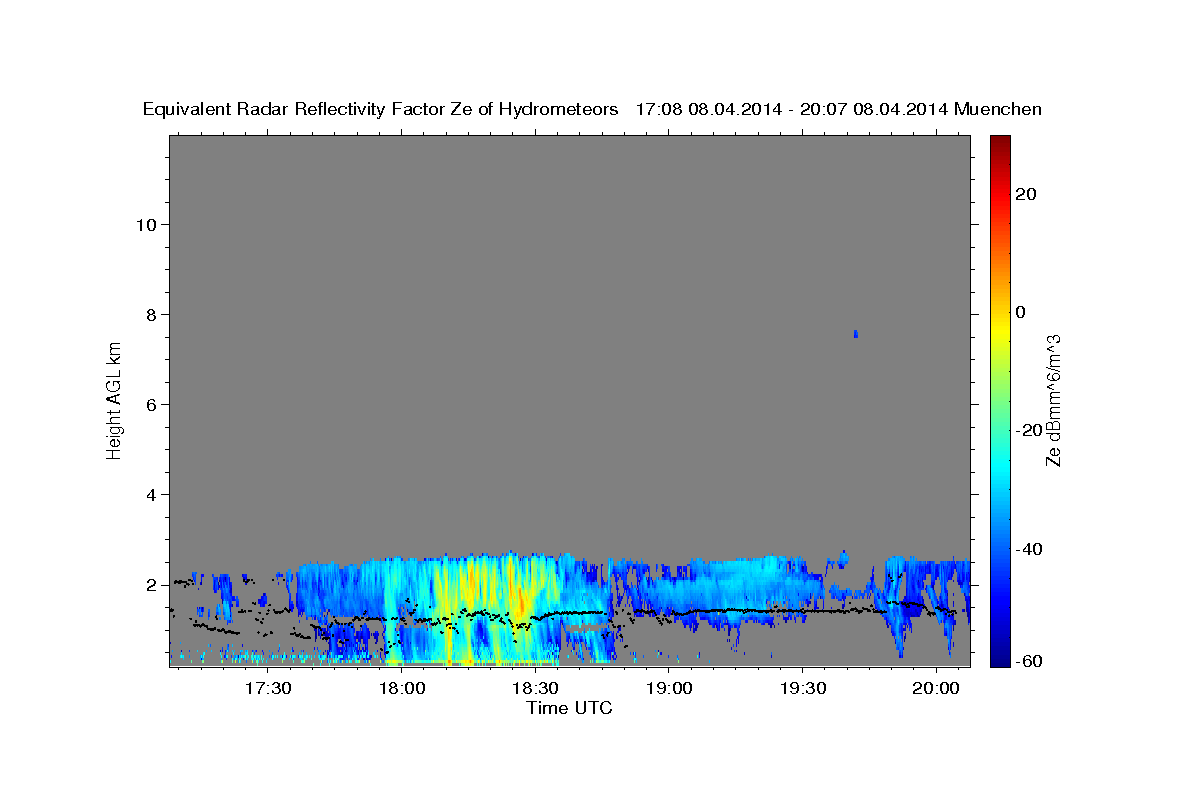Click the plot title text

pyautogui.click(x=592, y=109)
